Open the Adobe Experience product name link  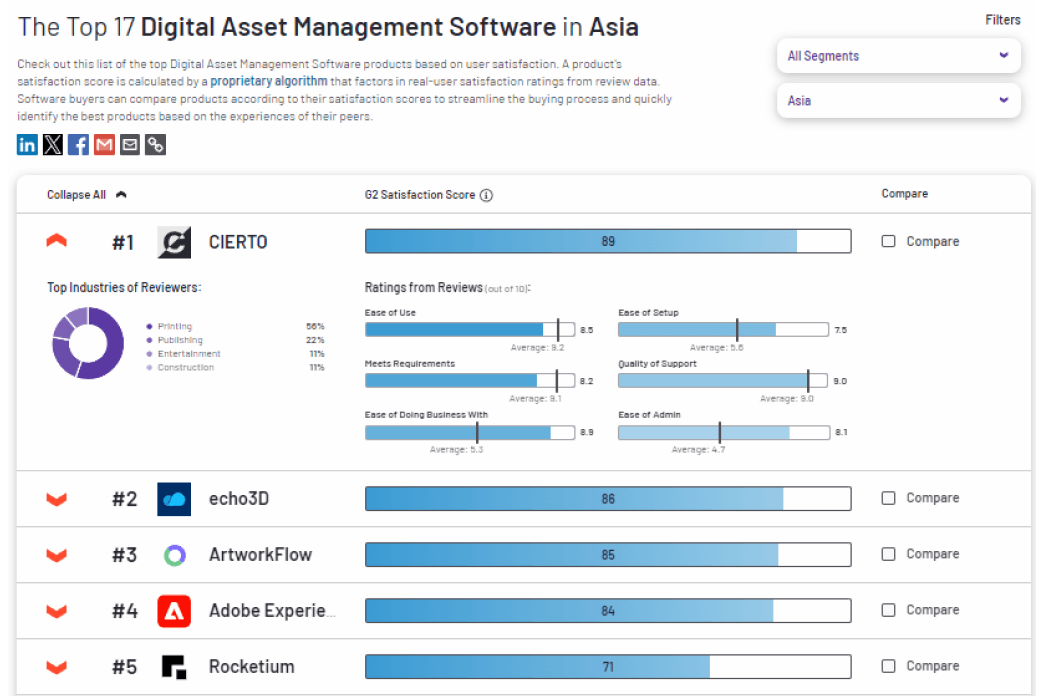[272, 611]
